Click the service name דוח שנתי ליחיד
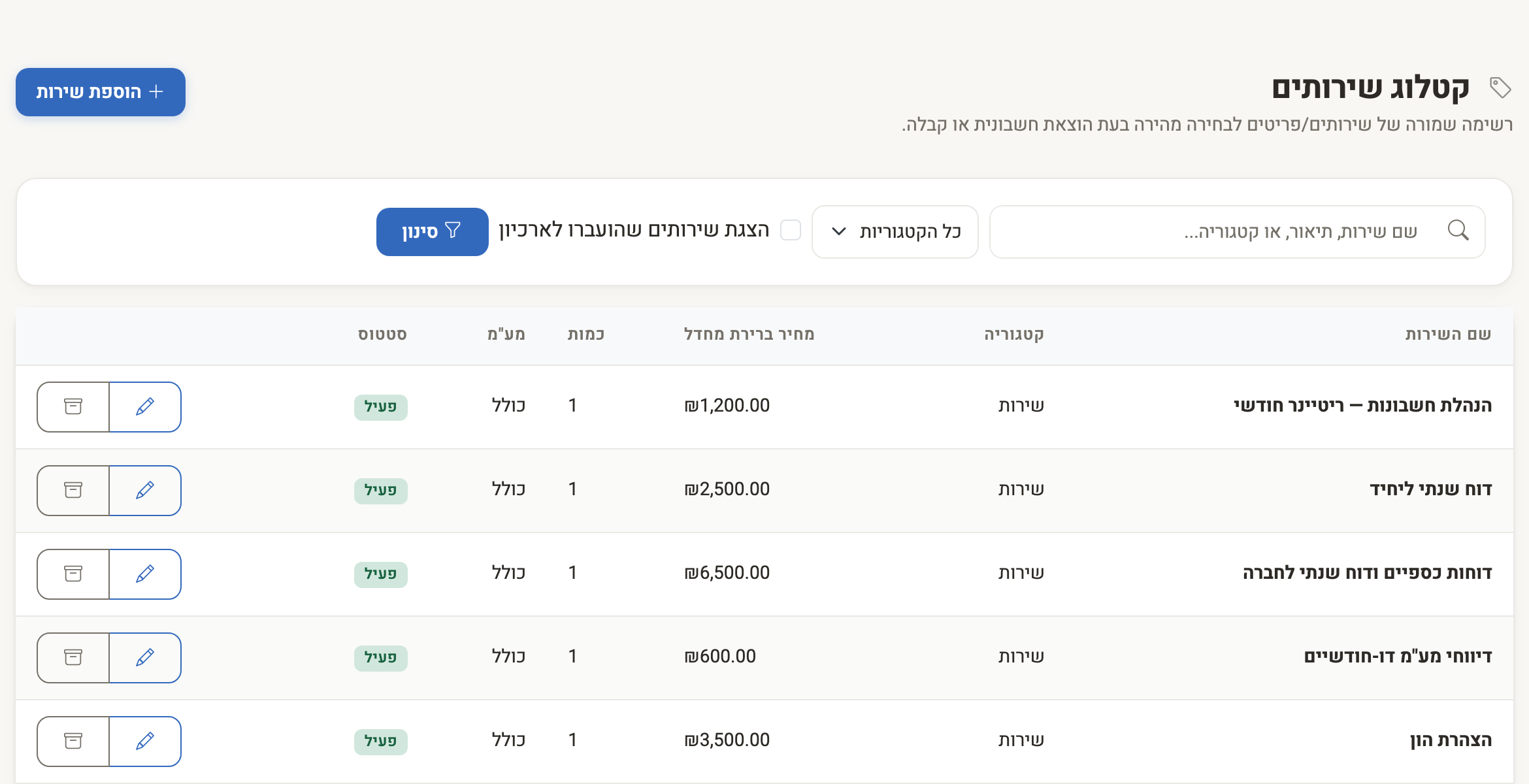The image size is (1529, 784). 1431,489
